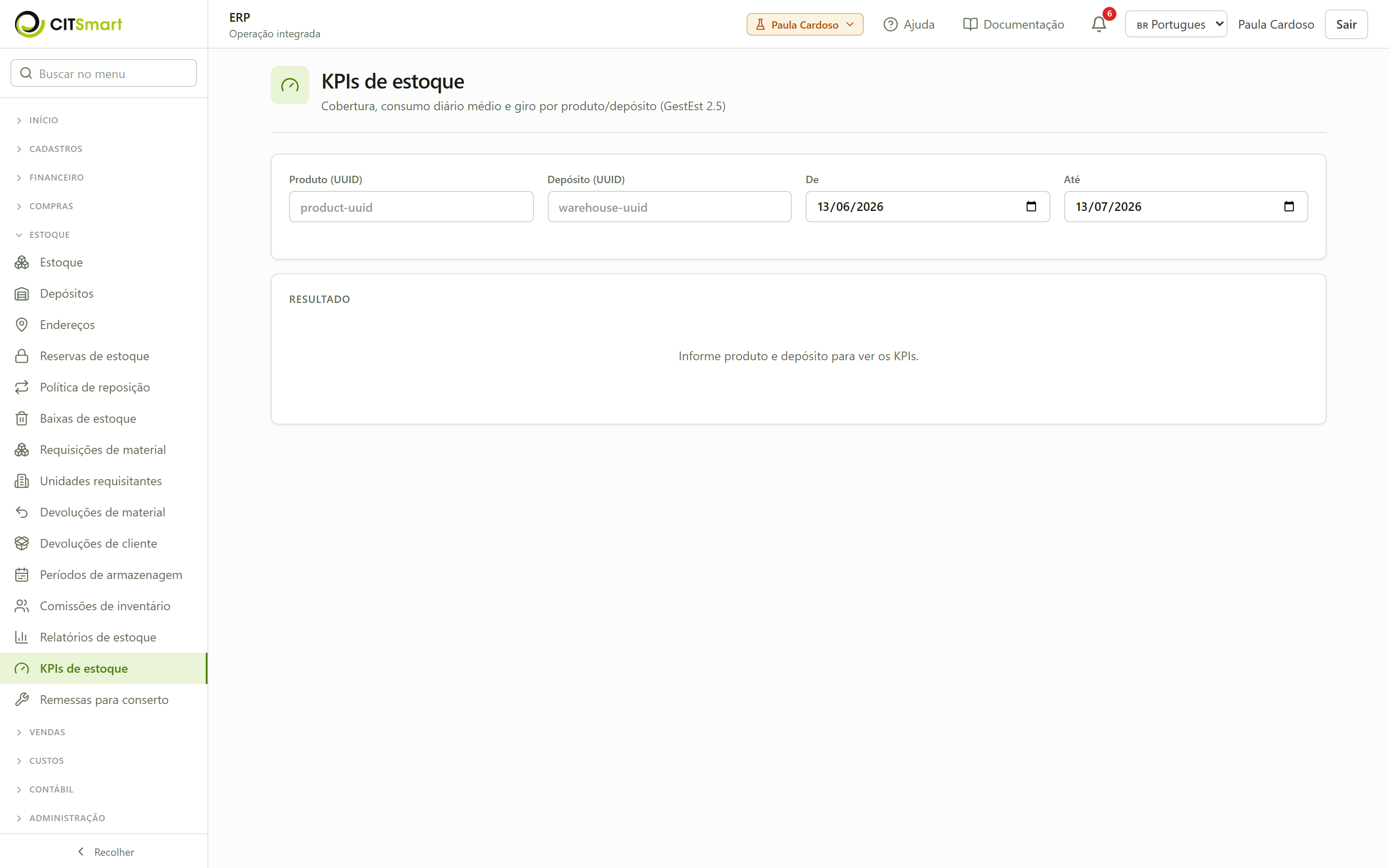Click the Endereços map pin icon
The image size is (1389, 868).
pos(22,325)
